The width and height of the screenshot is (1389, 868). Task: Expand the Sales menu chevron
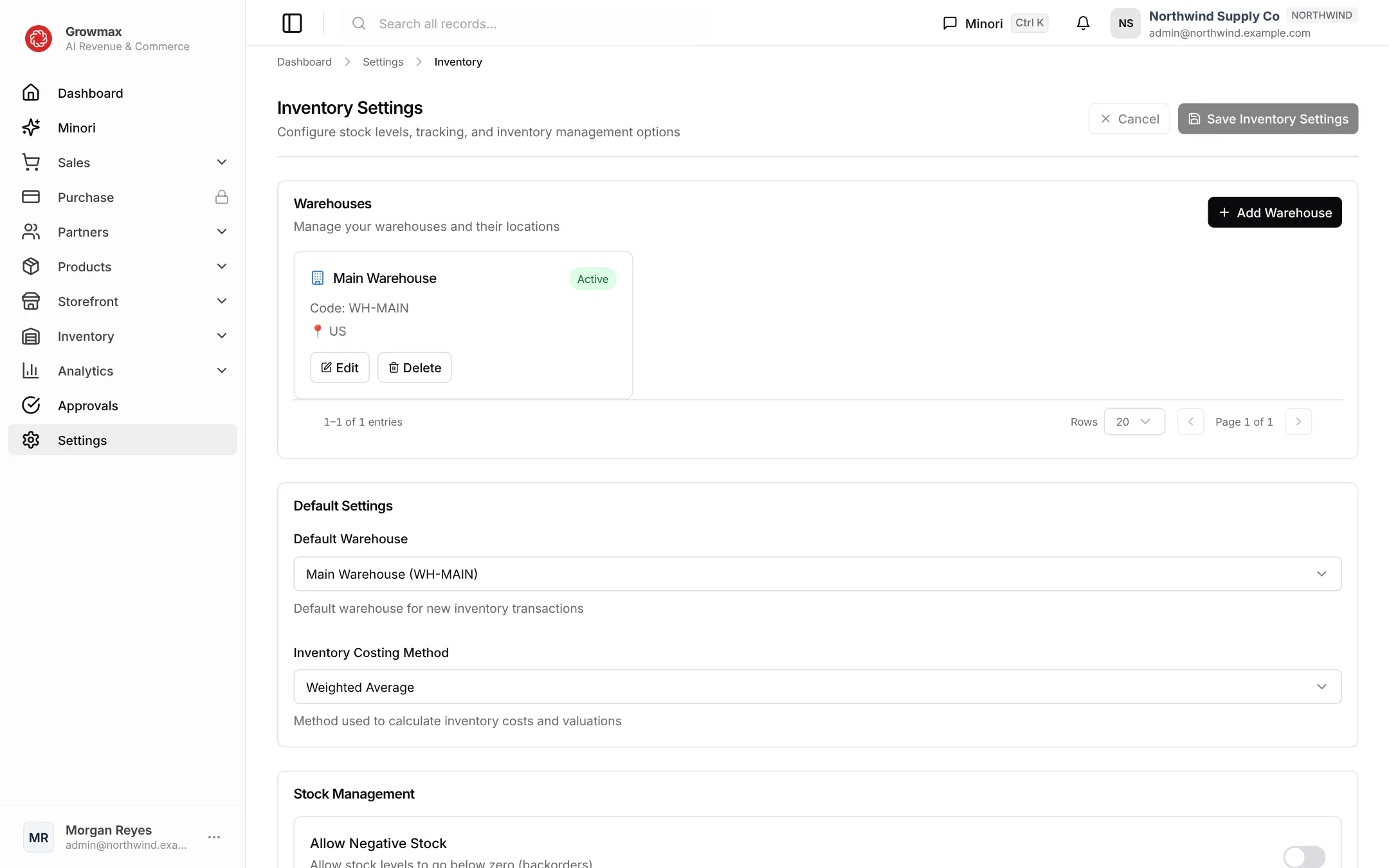(x=222, y=163)
